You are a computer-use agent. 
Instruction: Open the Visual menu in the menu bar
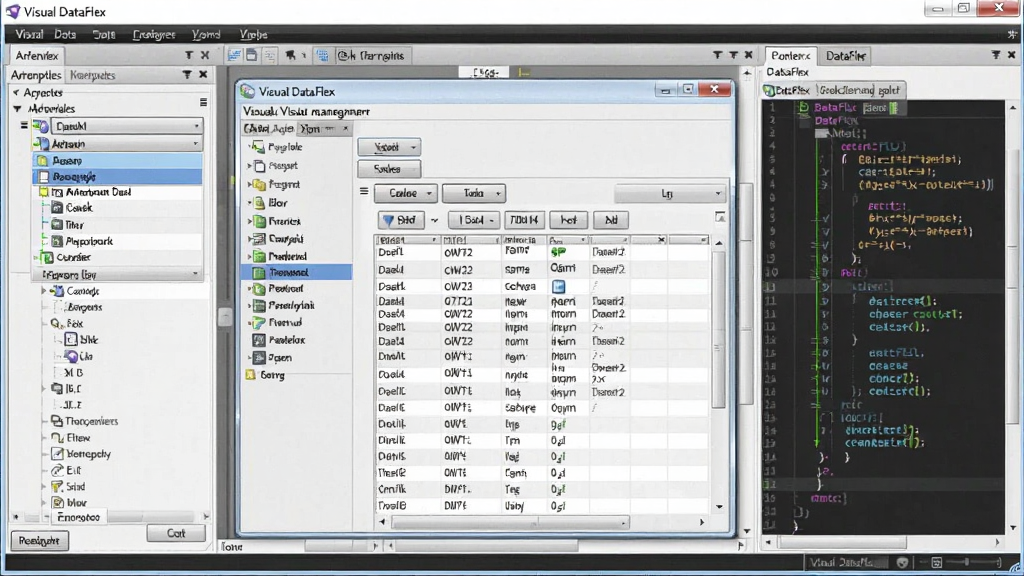[29, 34]
